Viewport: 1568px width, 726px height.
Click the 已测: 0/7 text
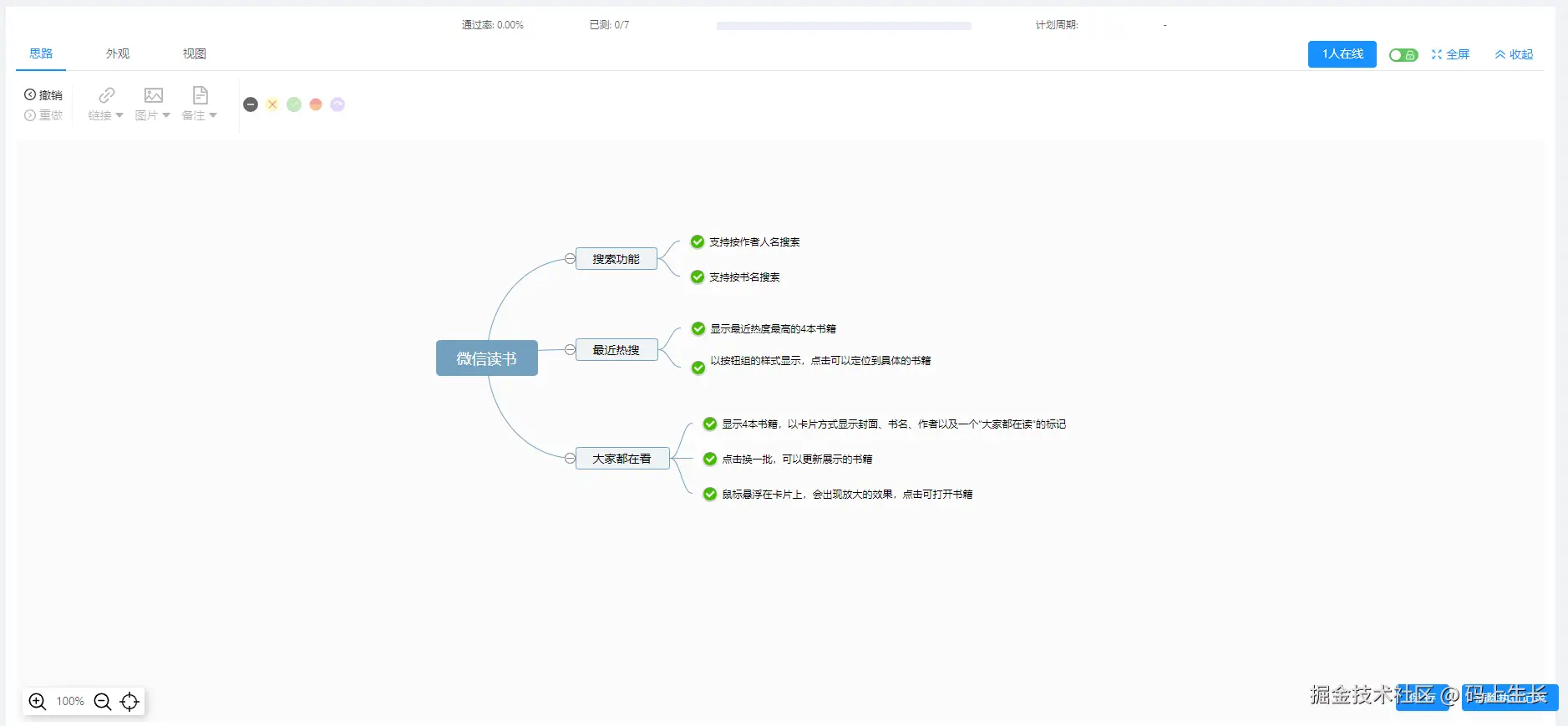[x=609, y=25]
